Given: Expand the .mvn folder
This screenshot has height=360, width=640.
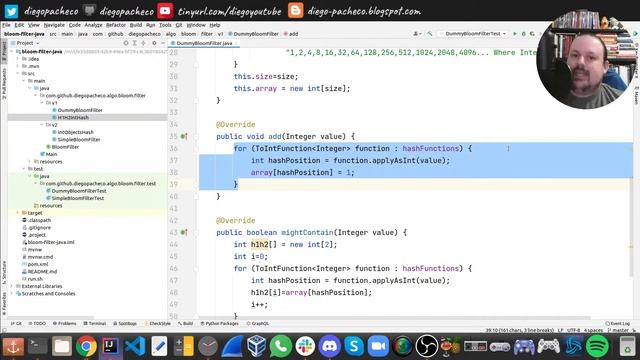Looking at the screenshot, I should [18, 66].
